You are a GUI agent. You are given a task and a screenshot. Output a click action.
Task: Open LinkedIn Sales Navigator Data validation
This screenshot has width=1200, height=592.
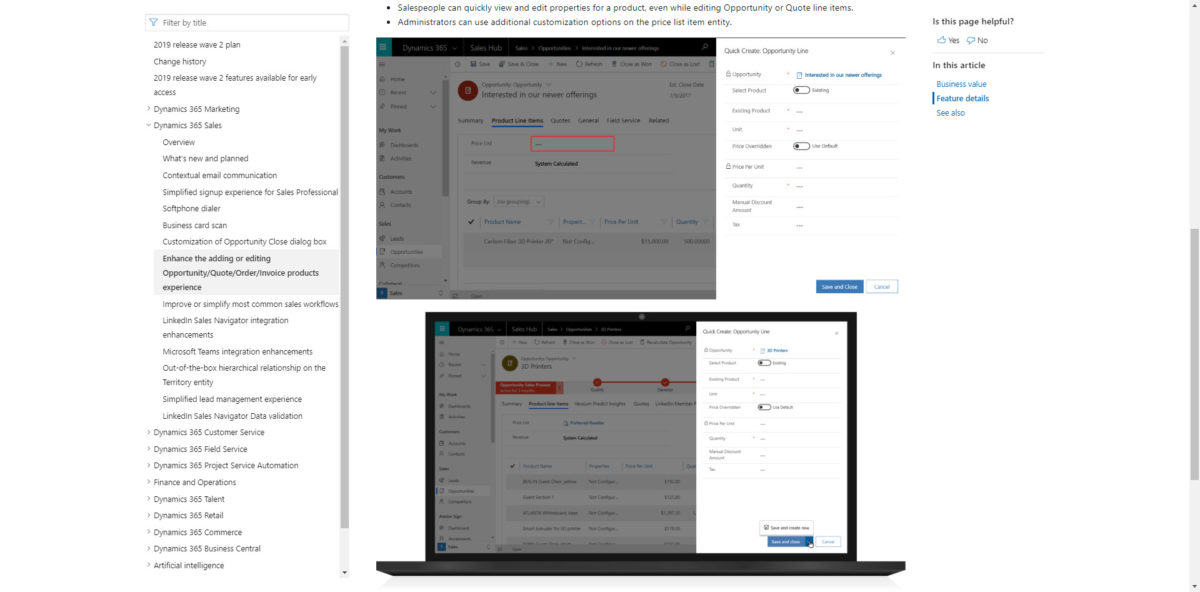(232, 416)
